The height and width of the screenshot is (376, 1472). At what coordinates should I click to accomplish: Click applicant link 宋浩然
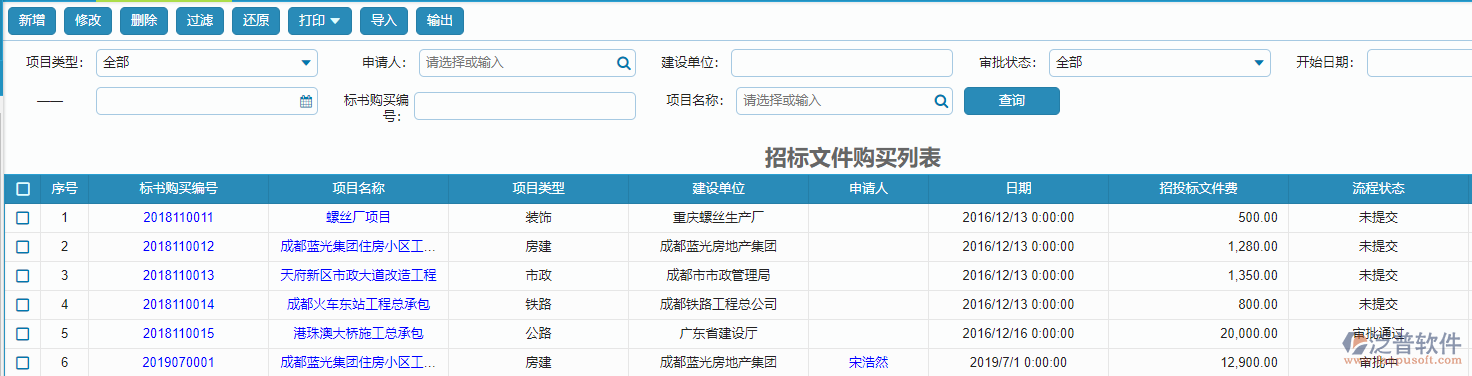click(x=868, y=362)
